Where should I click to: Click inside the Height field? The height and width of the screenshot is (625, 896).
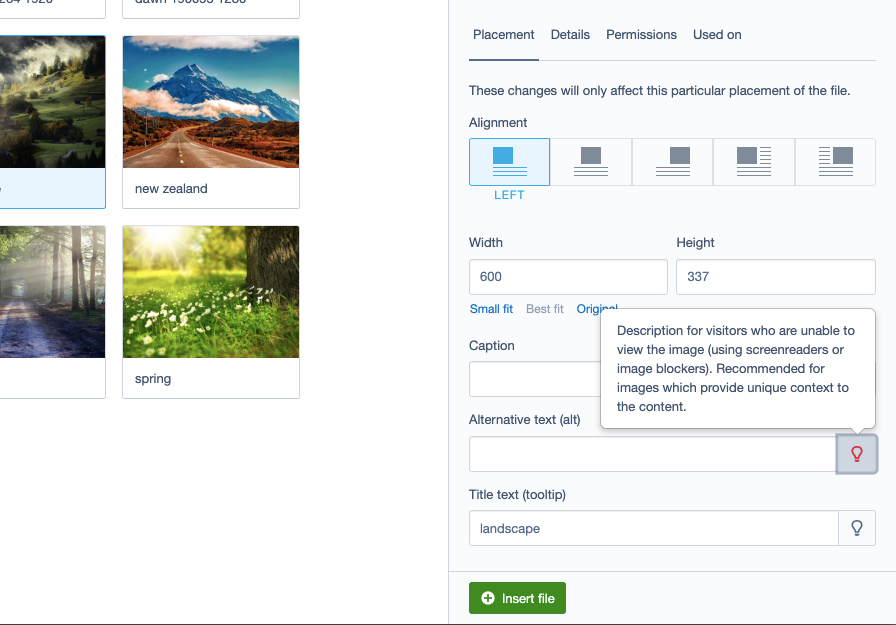coord(775,277)
